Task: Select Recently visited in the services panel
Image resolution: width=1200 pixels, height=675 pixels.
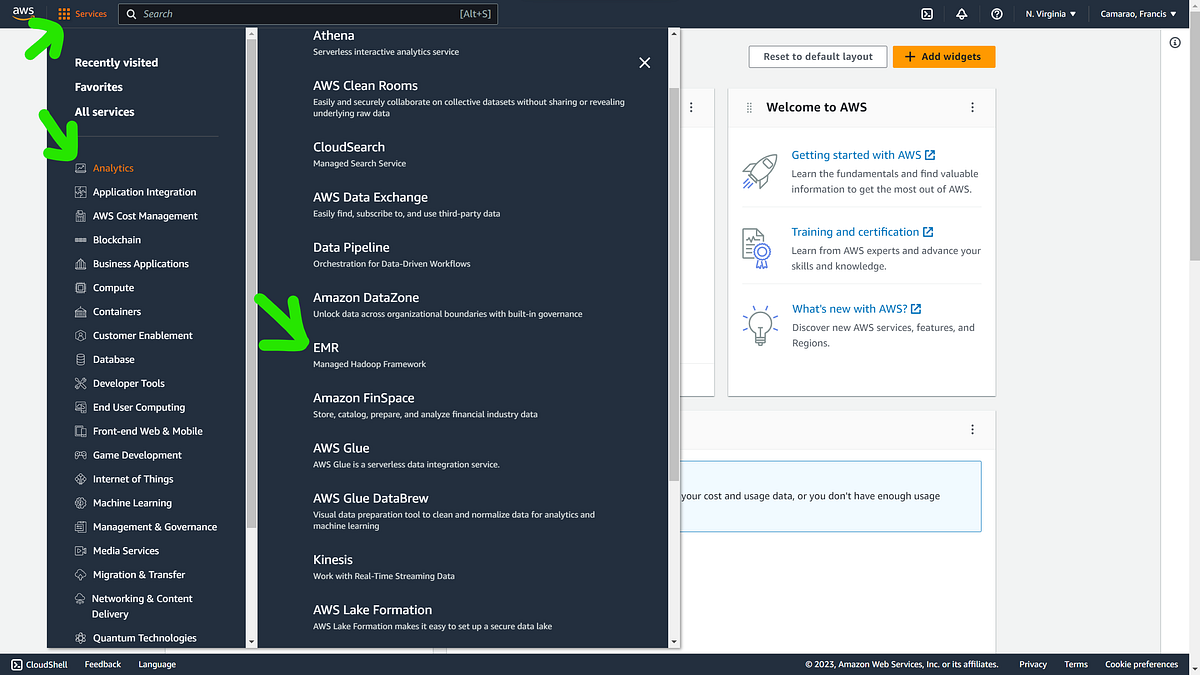Action: coord(117,62)
